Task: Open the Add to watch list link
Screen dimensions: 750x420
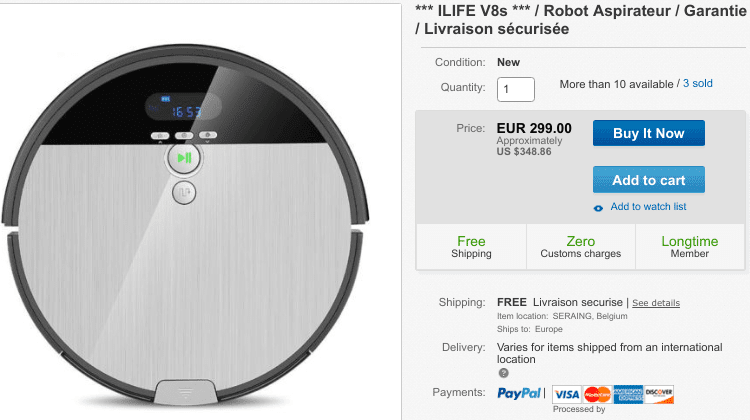Action: (x=648, y=207)
